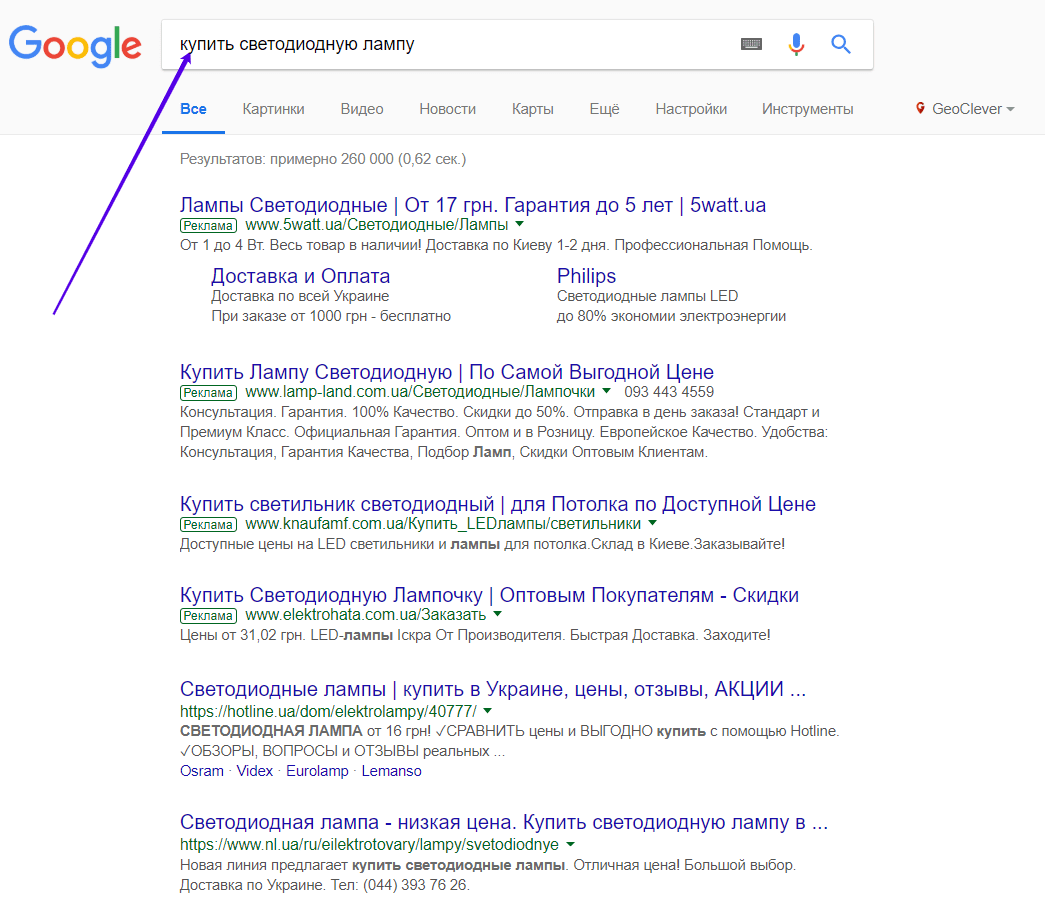Open the Доставка и Оплата sitelink
Viewport: 1045px width, 915px height.
click(300, 276)
